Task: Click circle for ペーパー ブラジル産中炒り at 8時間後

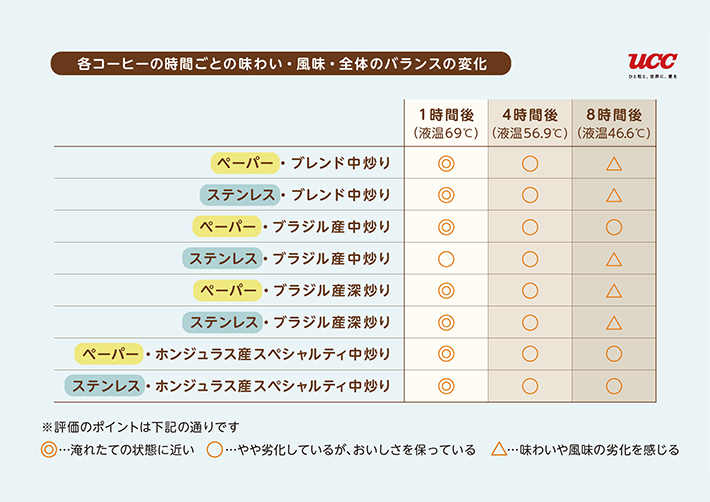Action: [x=614, y=227]
